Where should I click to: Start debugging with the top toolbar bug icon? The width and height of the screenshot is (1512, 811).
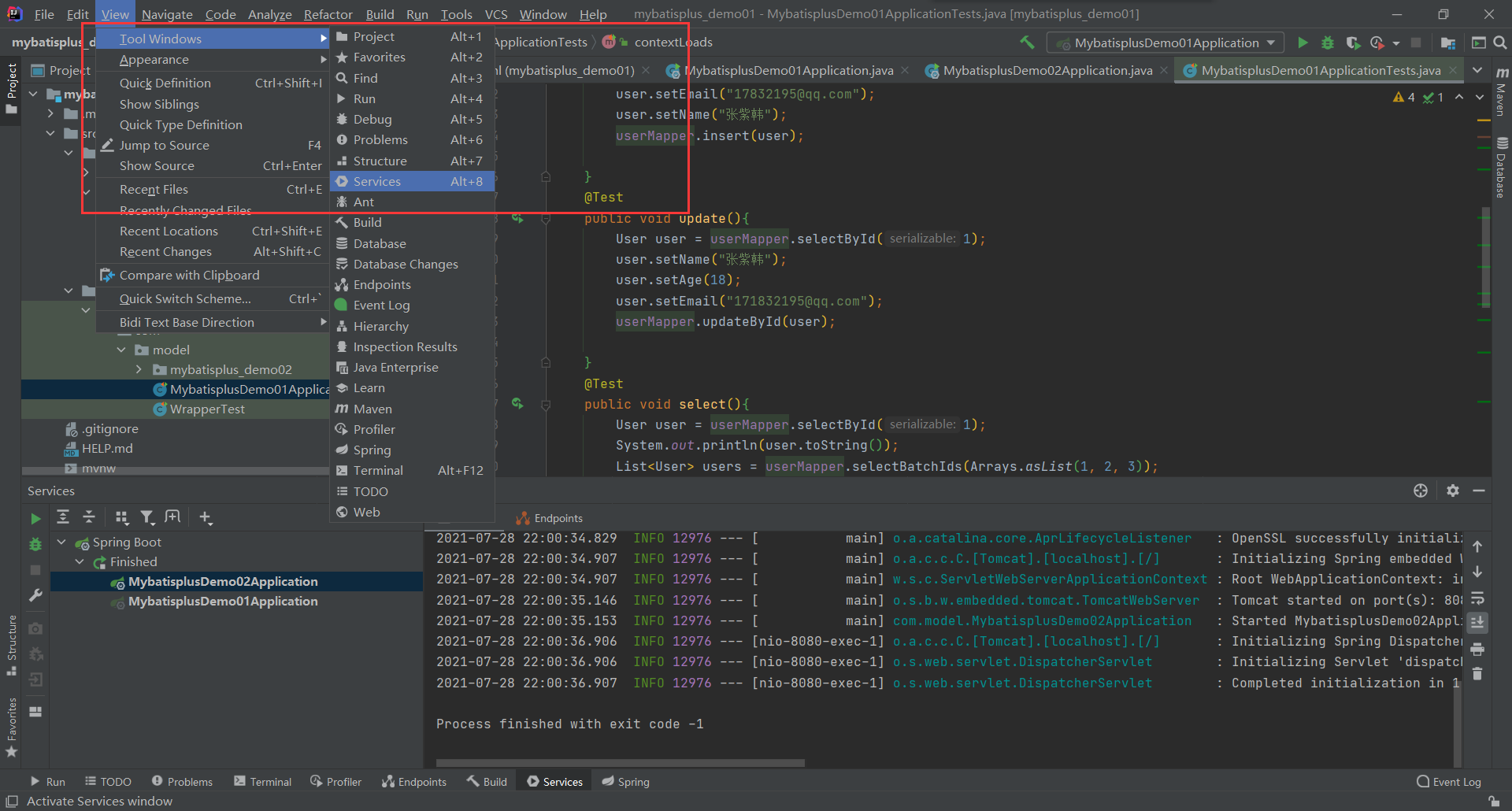point(1328,43)
